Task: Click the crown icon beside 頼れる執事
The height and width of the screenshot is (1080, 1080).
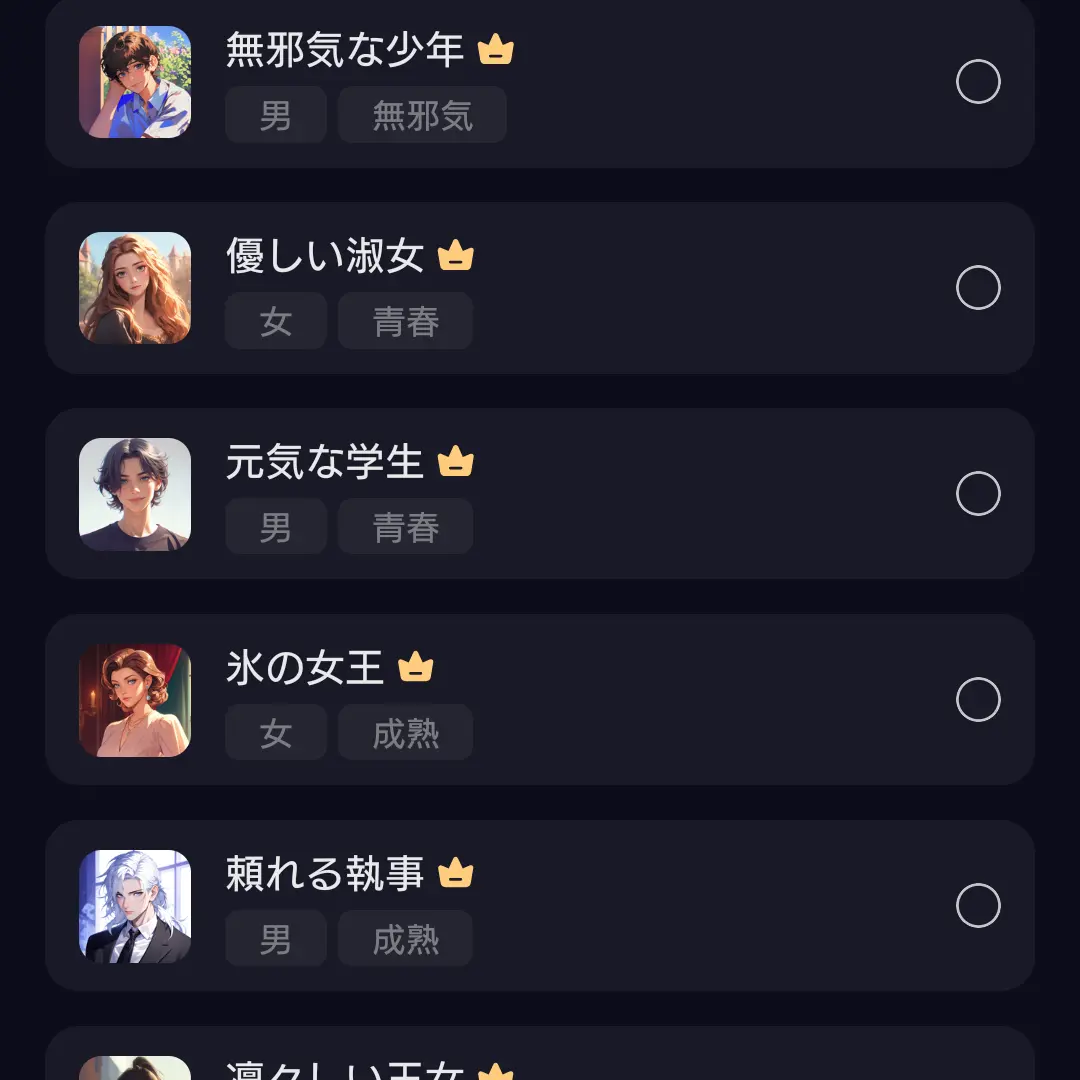Action: pos(457,874)
